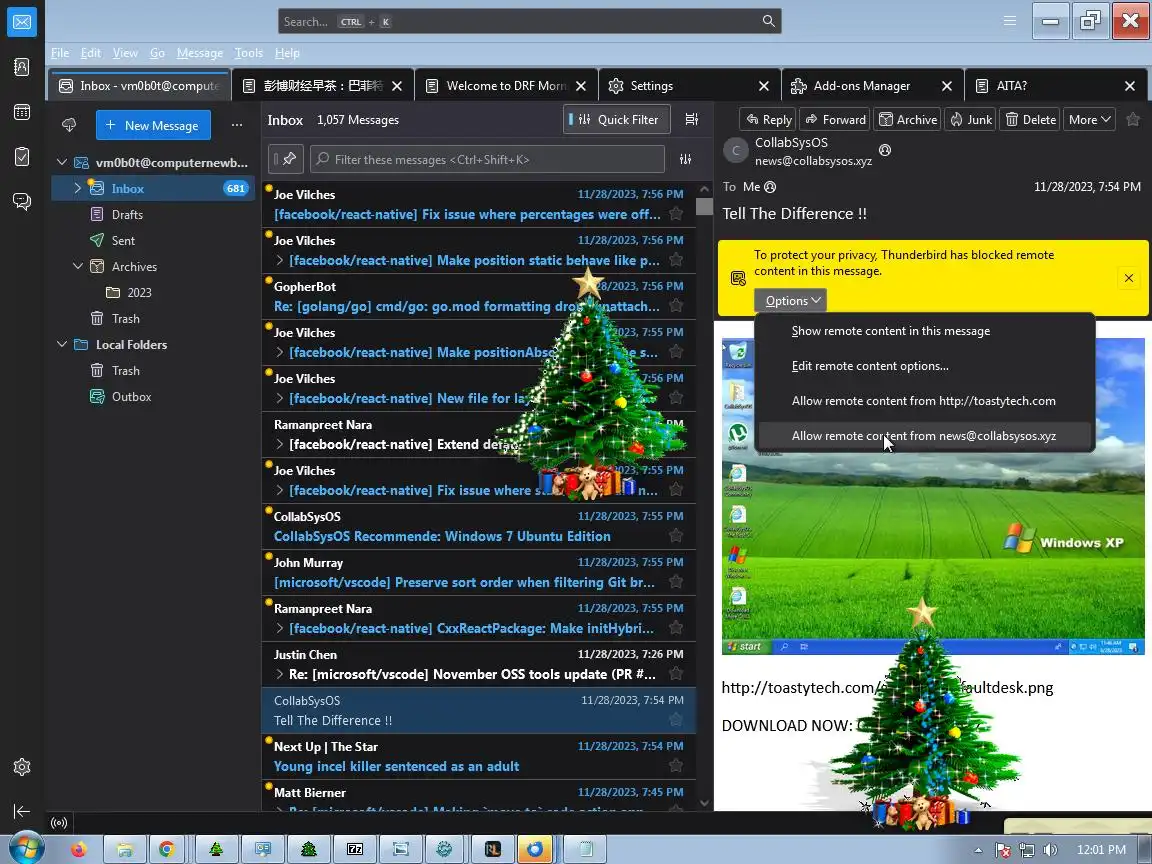Switch to the Add-ons Manager tab
Image resolution: width=1152 pixels, height=864 pixels.
pos(862,86)
